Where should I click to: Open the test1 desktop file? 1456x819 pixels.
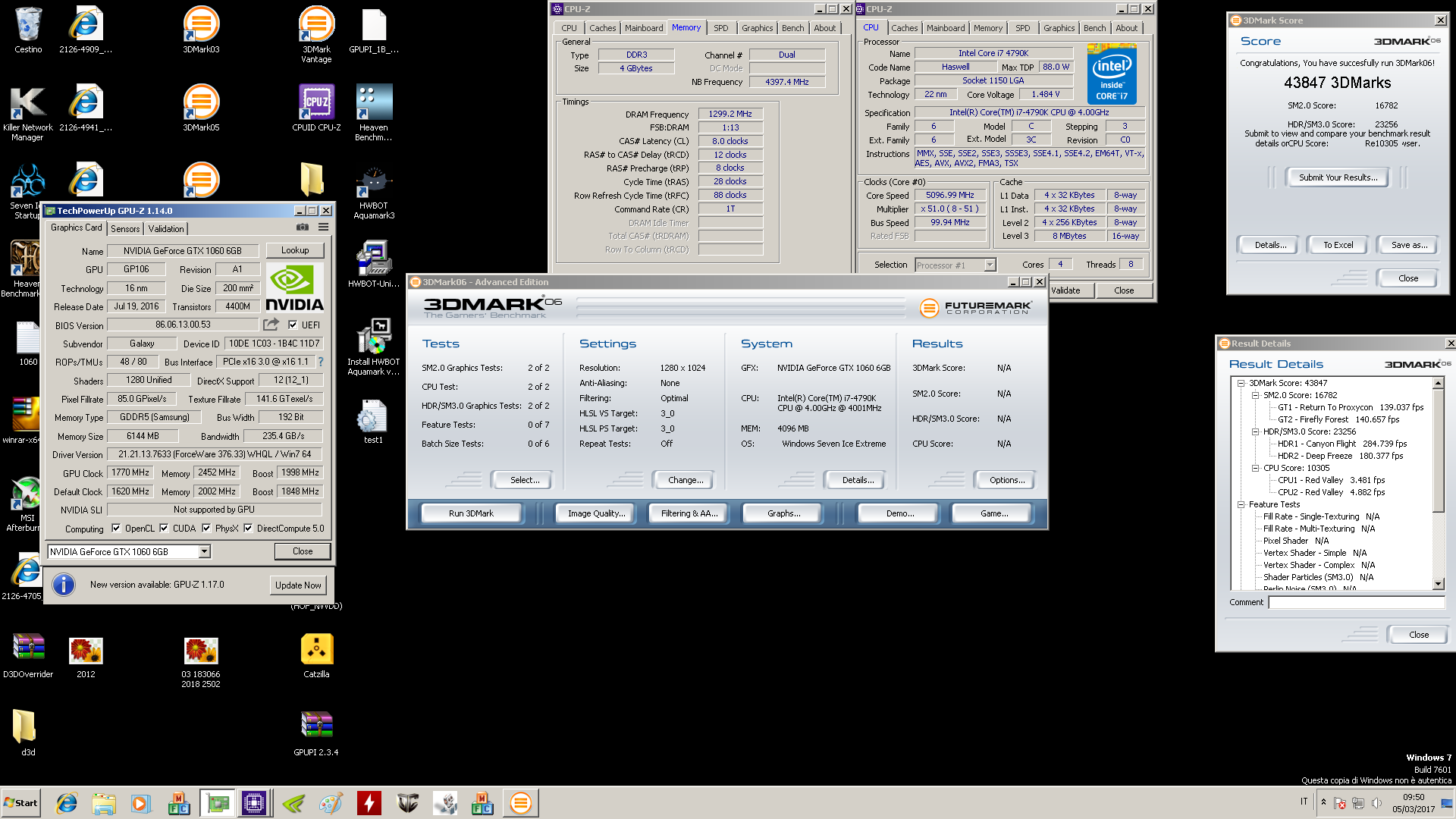point(373,421)
